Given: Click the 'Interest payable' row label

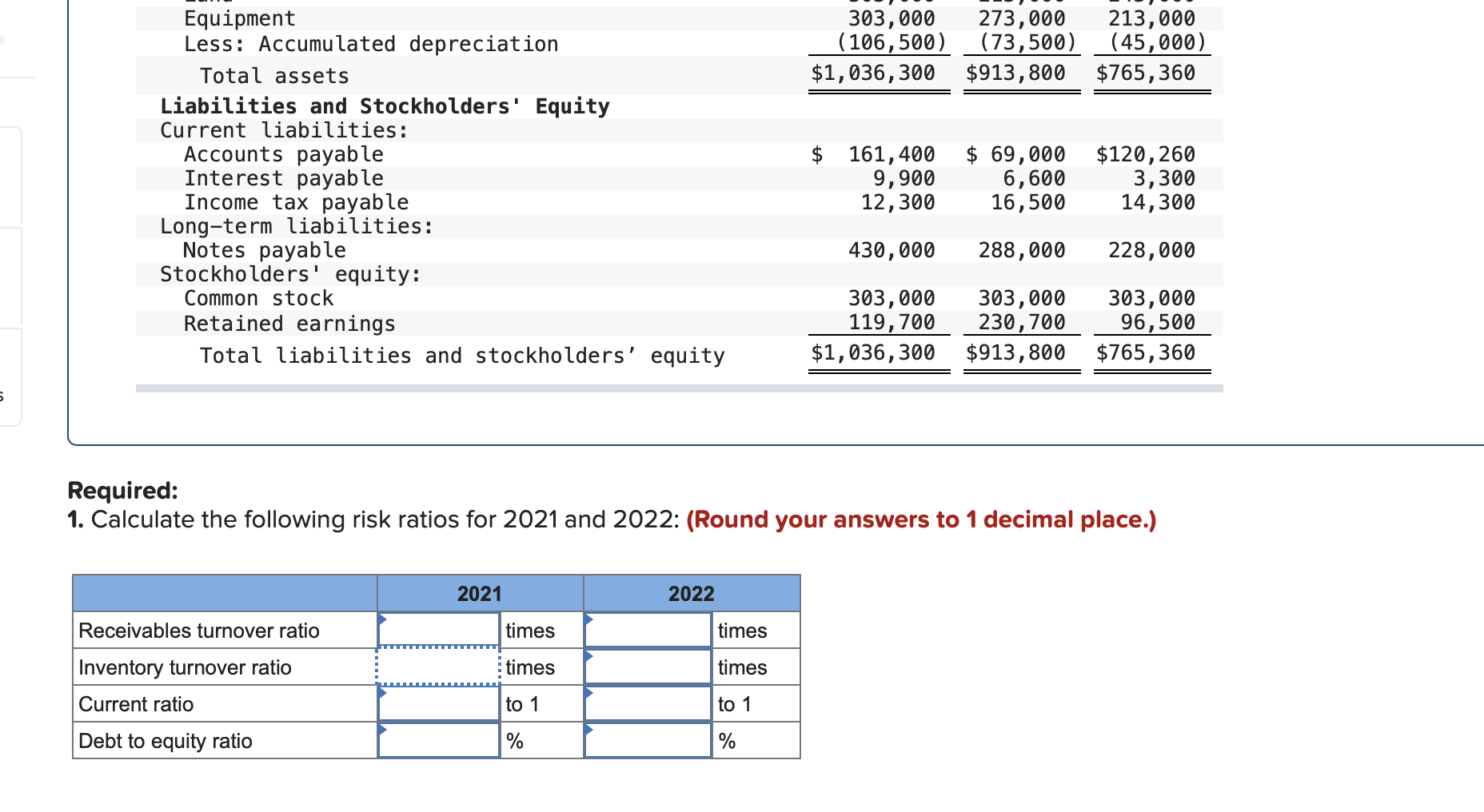Looking at the screenshot, I should [x=284, y=178].
